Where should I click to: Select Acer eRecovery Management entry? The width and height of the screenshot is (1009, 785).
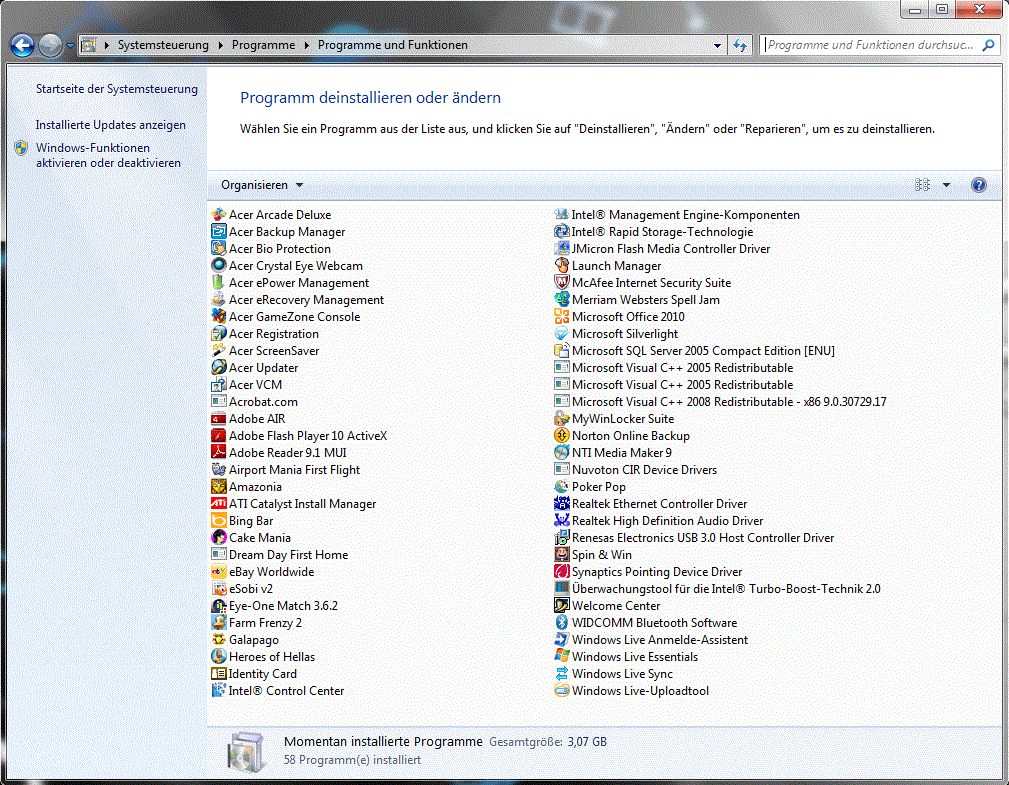pyautogui.click(x=298, y=300)
